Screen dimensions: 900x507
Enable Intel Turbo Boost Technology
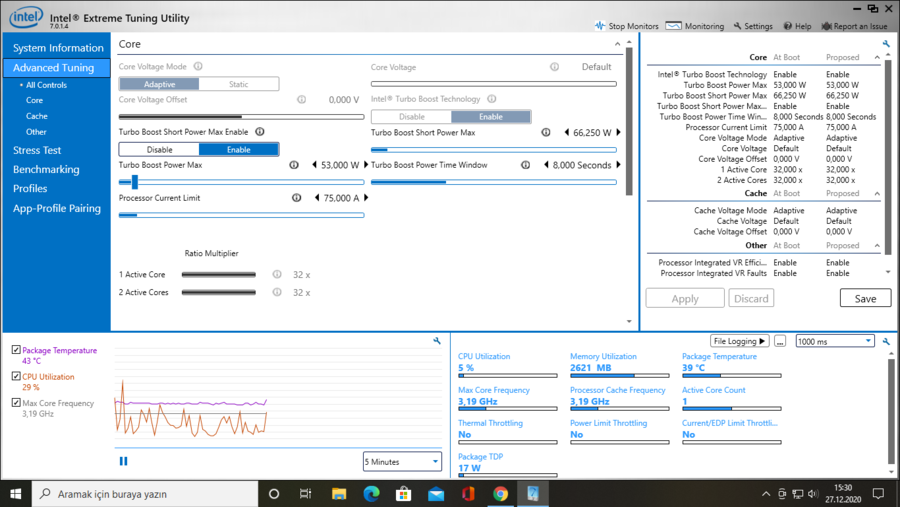(x=491, y=117)
